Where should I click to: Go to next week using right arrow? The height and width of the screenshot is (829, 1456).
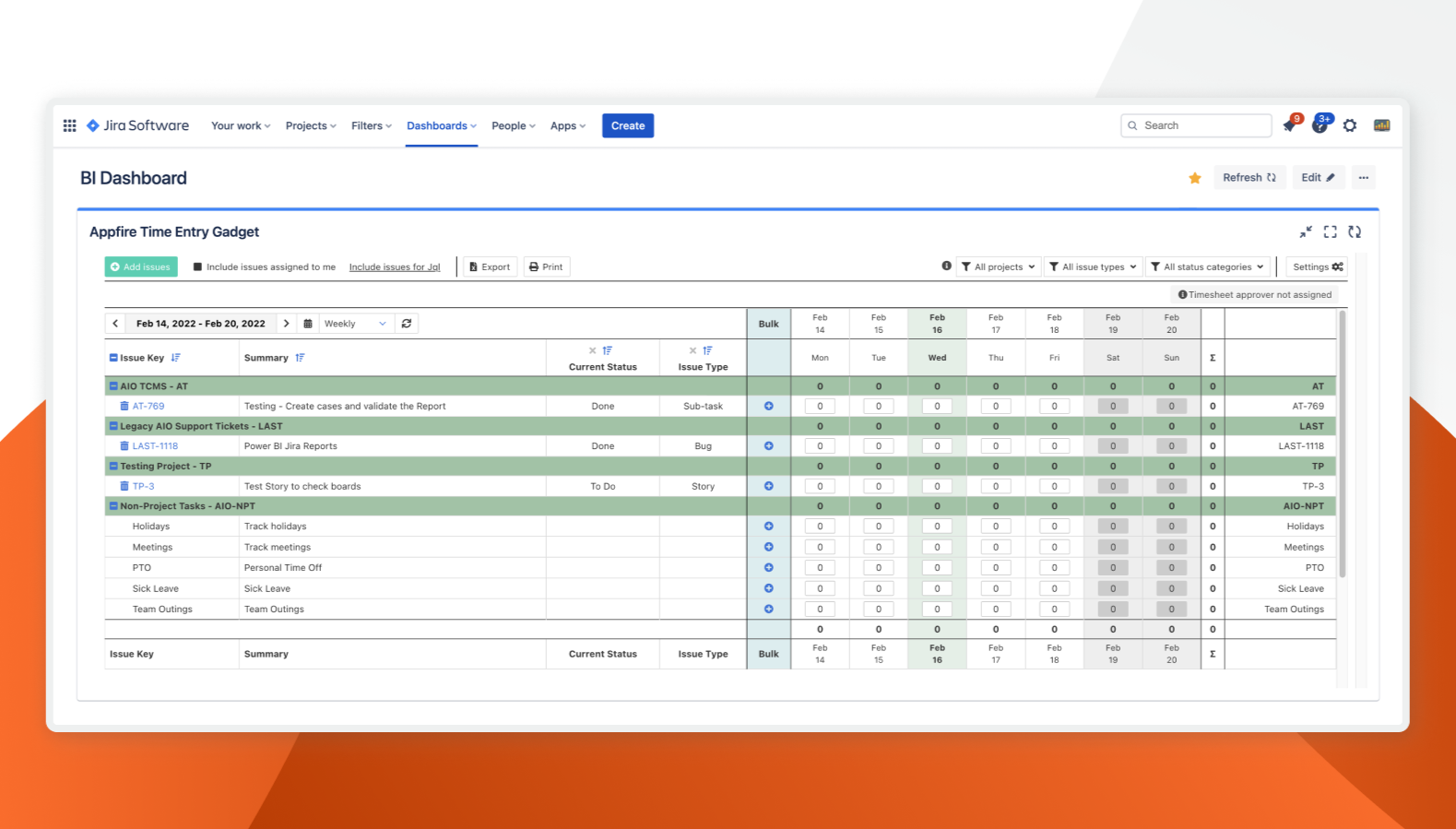[x=286, y=324]
